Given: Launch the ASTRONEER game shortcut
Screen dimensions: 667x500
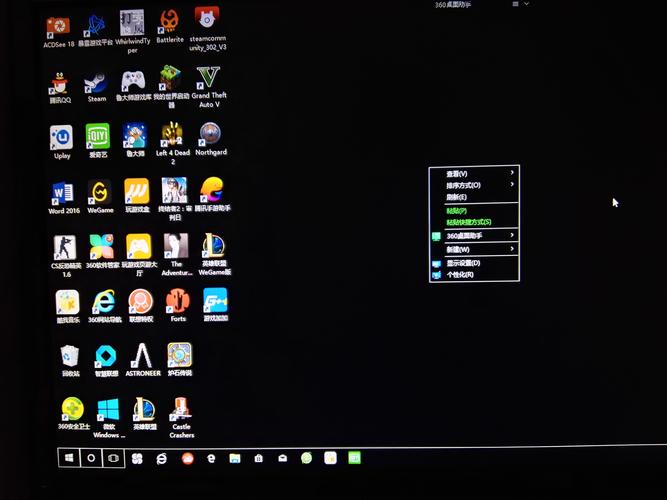Looking at the screenshot, I should point(143,360).
